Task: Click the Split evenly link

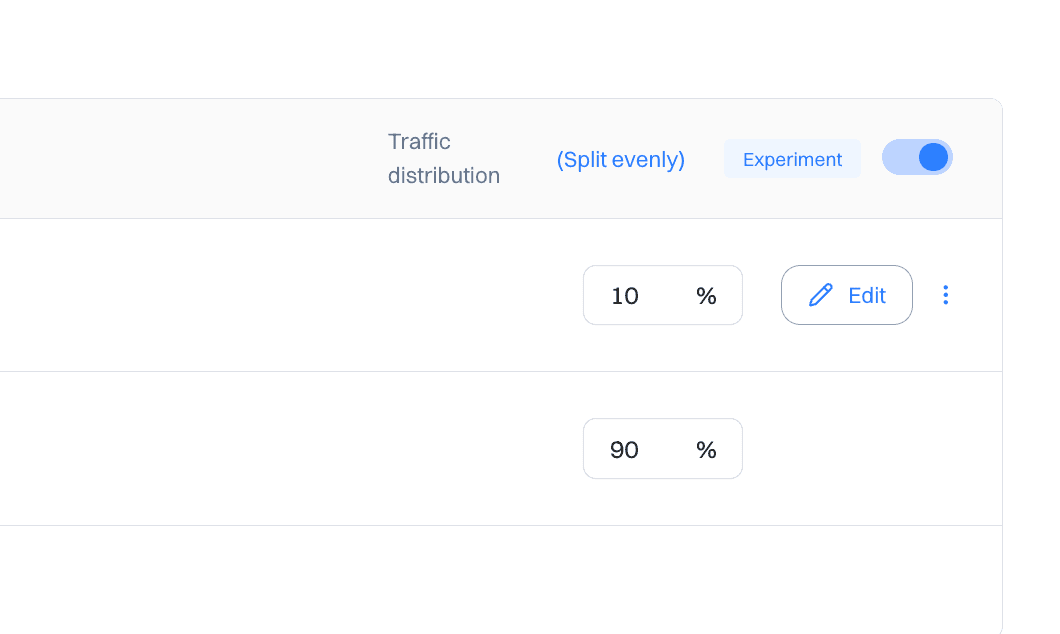Action: click(x=620, y=160)
